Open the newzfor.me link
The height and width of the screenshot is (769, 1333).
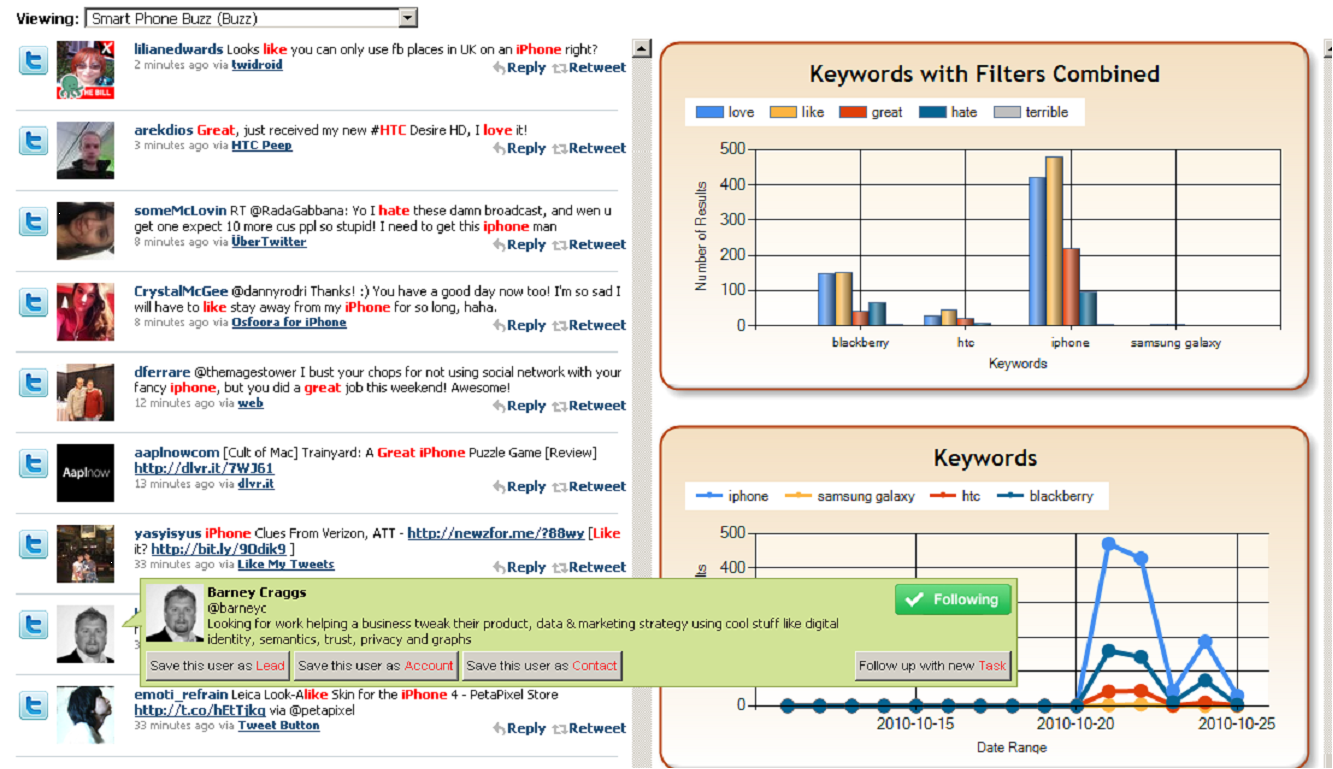click(496, 533)
